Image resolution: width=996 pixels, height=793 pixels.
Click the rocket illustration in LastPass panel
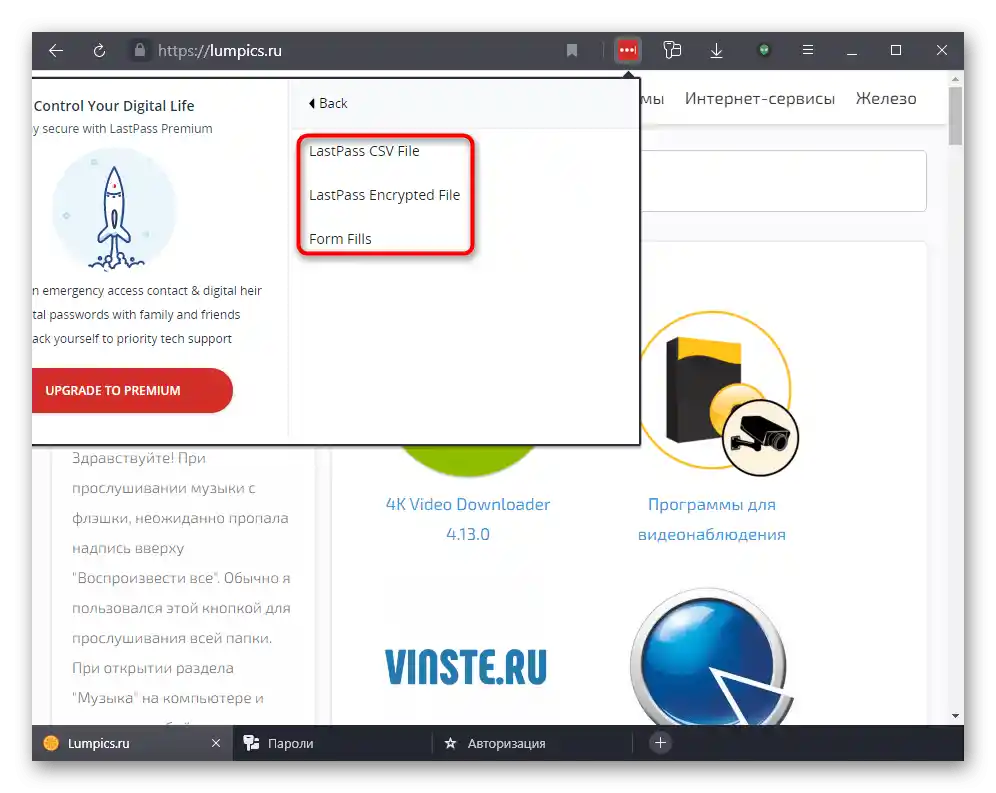point(114,212)
